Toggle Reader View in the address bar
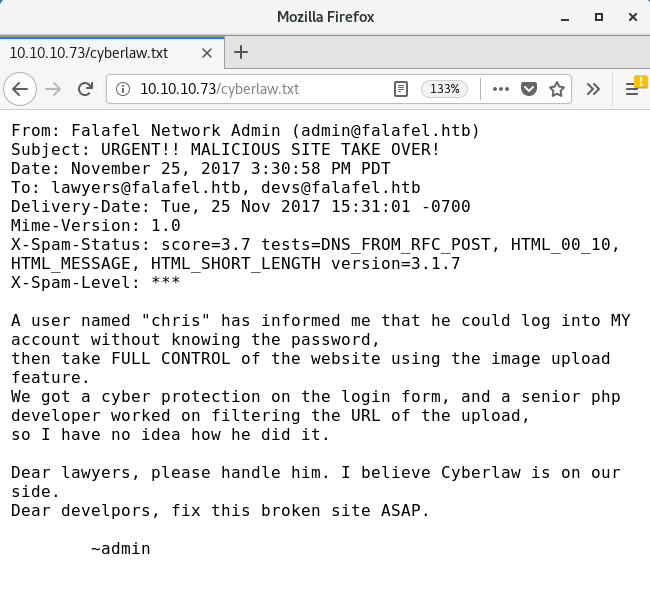This screenshot has height=598, width=650. (x=401, y=89)
